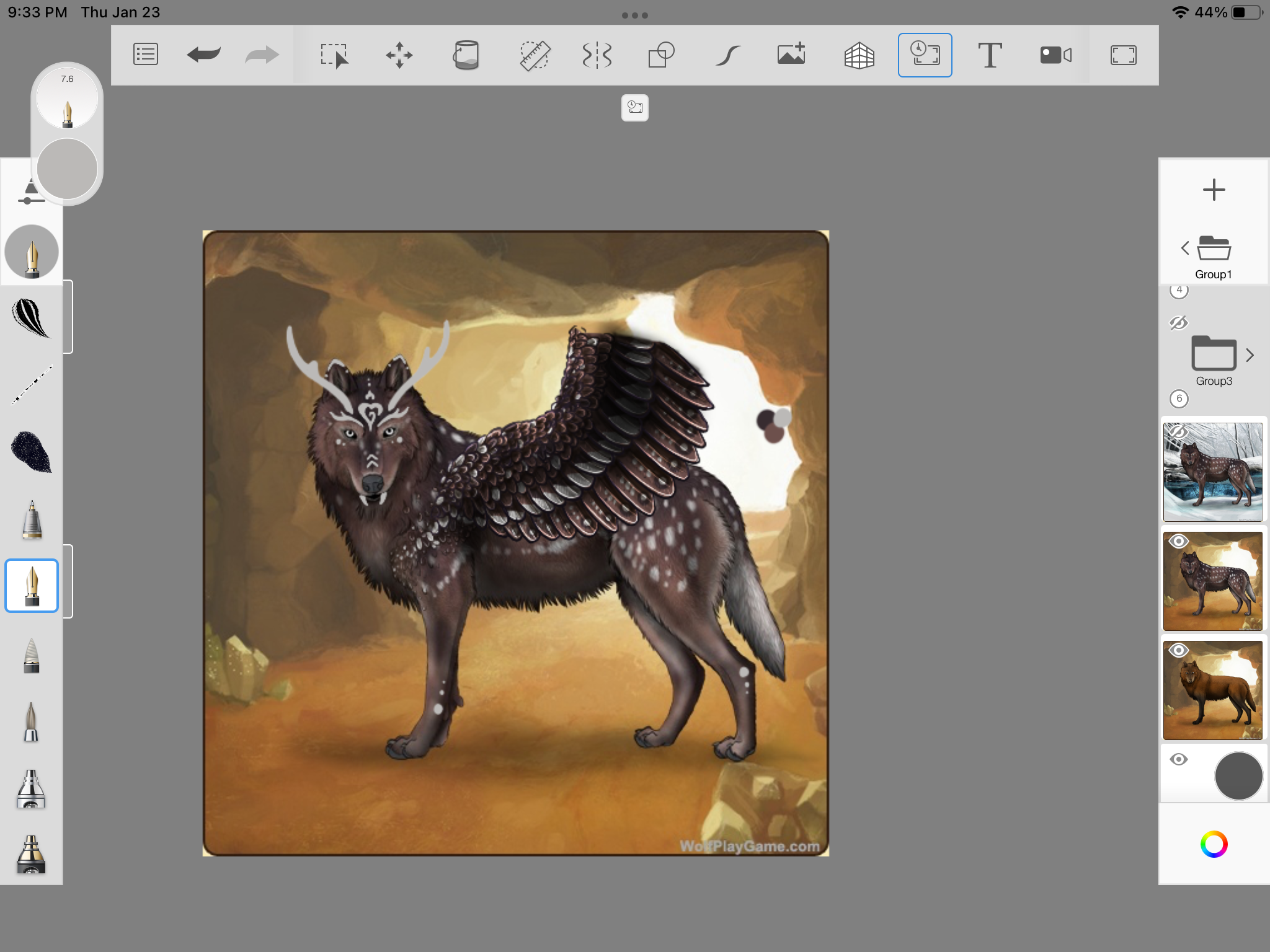Tap the battery indicator in status bar
Viewport: 1270px width, 952px height.
tap(1246, 12)
